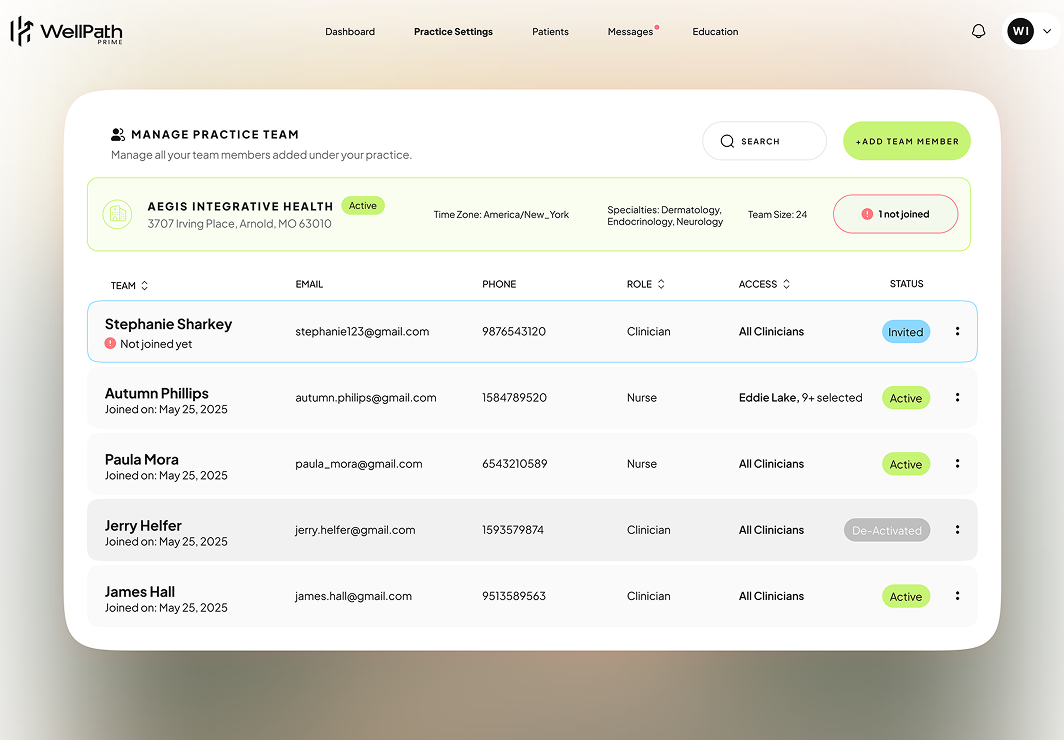Open three-dot menu for Stephanie Sharkey
The image size is (1064, 740).
(957, 331)
